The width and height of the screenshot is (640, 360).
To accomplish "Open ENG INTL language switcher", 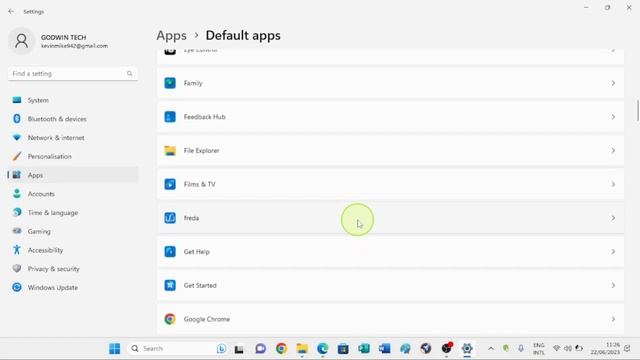I will tap(539, 349).
